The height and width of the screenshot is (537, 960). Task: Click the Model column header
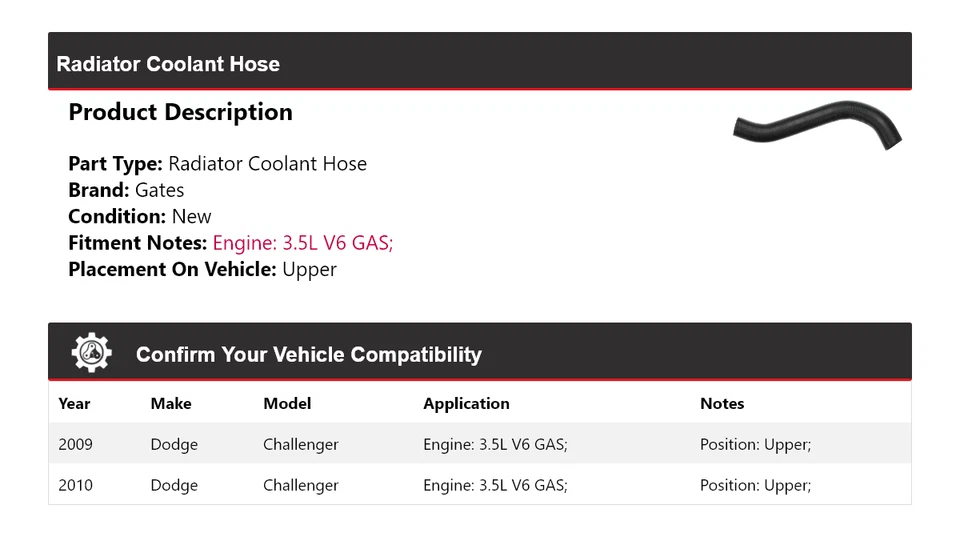(x=287, y=404)
